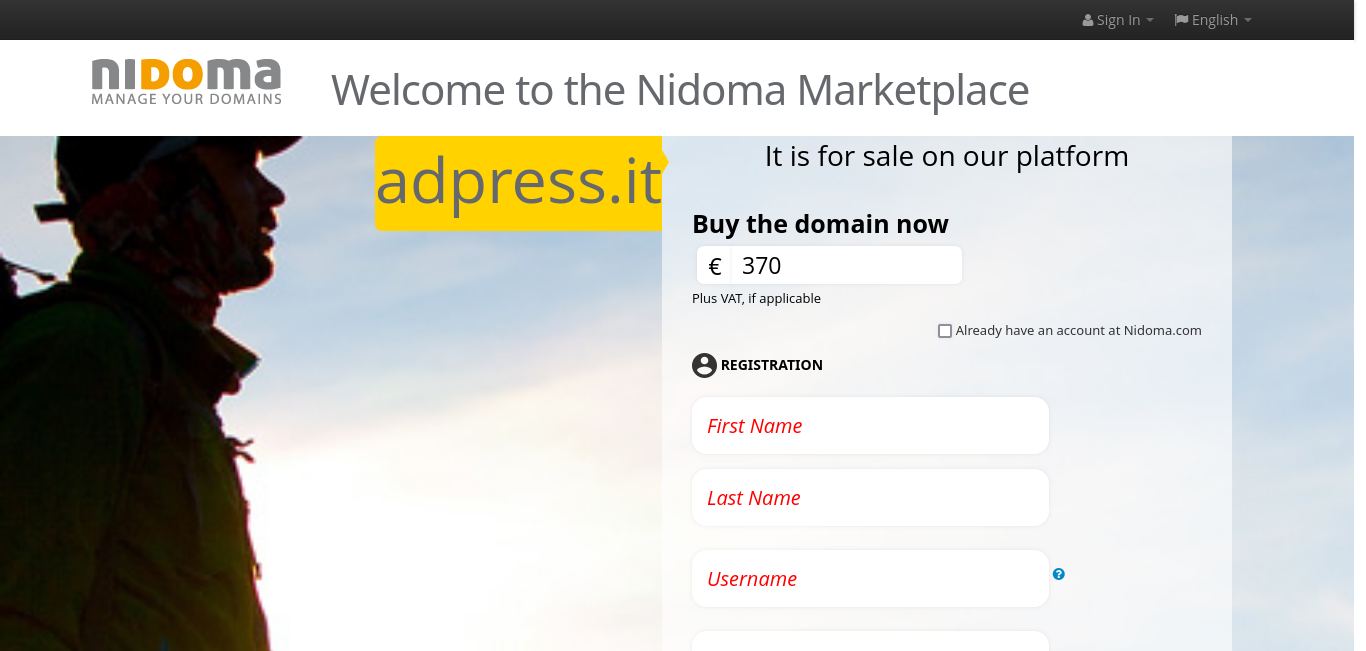Expand the Sign In dropdown caret
This screenshot has height=651, width=1366.
pyautogui.click(x=1150, y=20)
